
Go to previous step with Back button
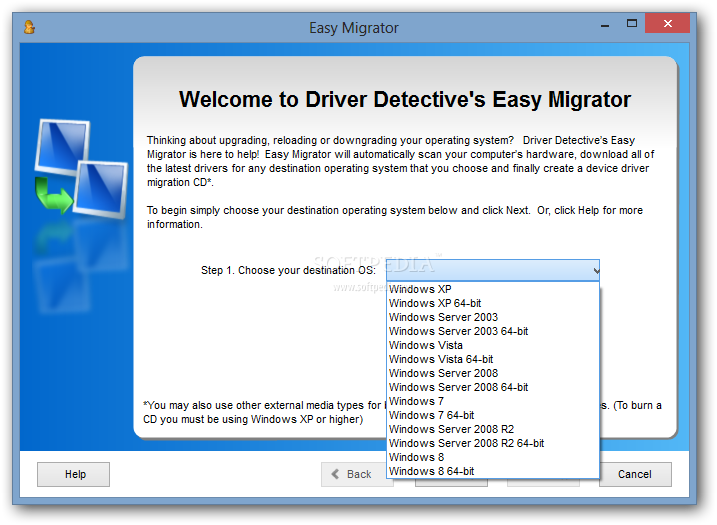coord(354,474)
